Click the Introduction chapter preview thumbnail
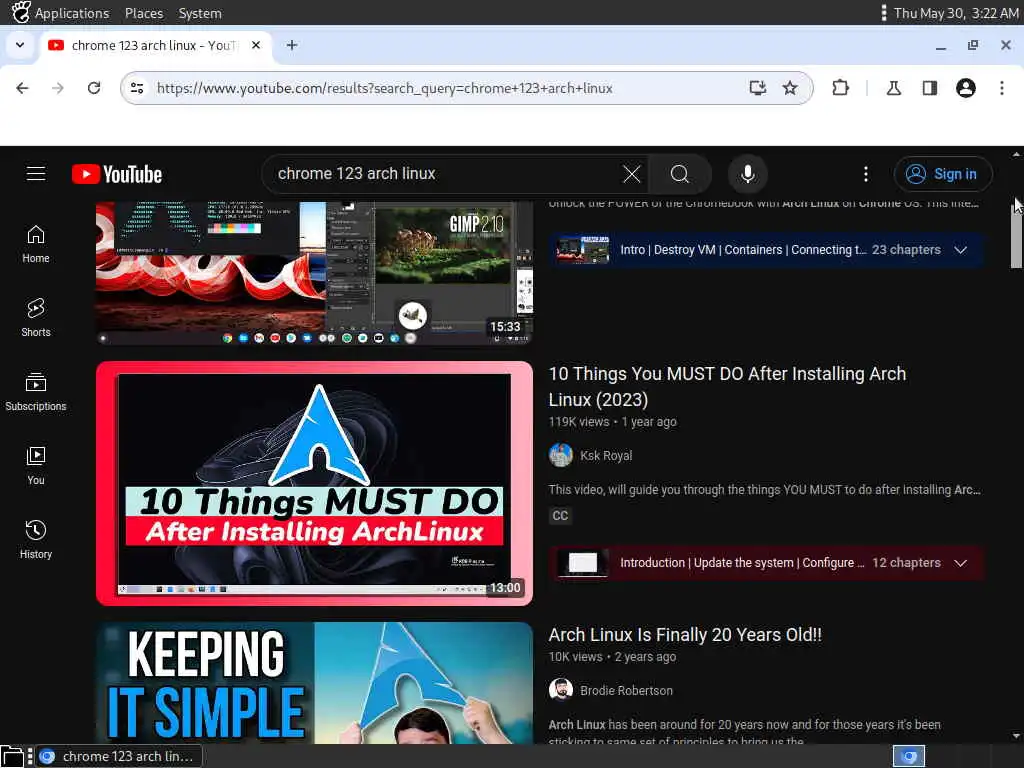The height and width of the screenshot is (768, 1024). click(583, 563)
